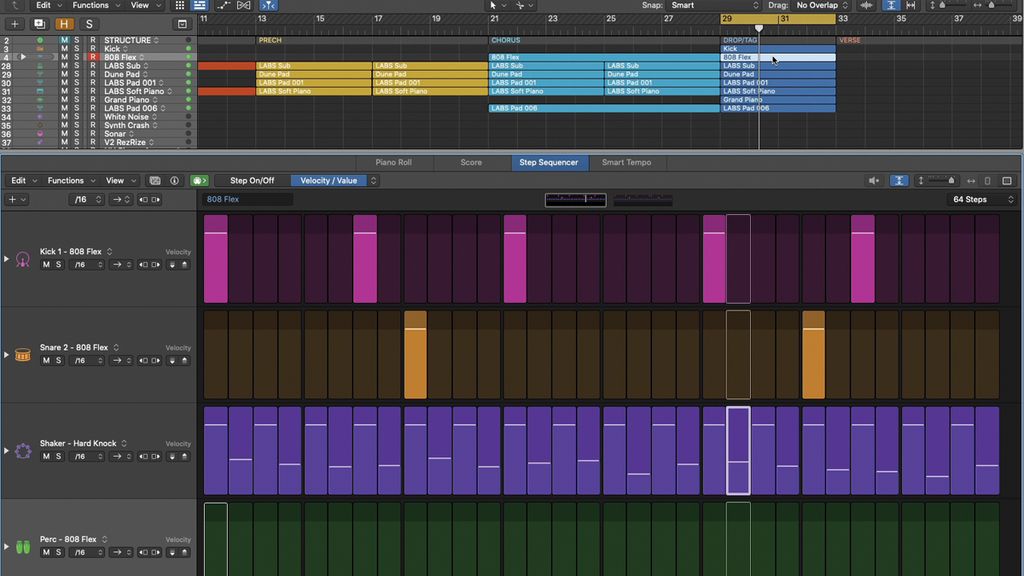The width and height of the screenshot is (1024, 576).
Task: Click the plus button to add a row
Action: [14, 199]
